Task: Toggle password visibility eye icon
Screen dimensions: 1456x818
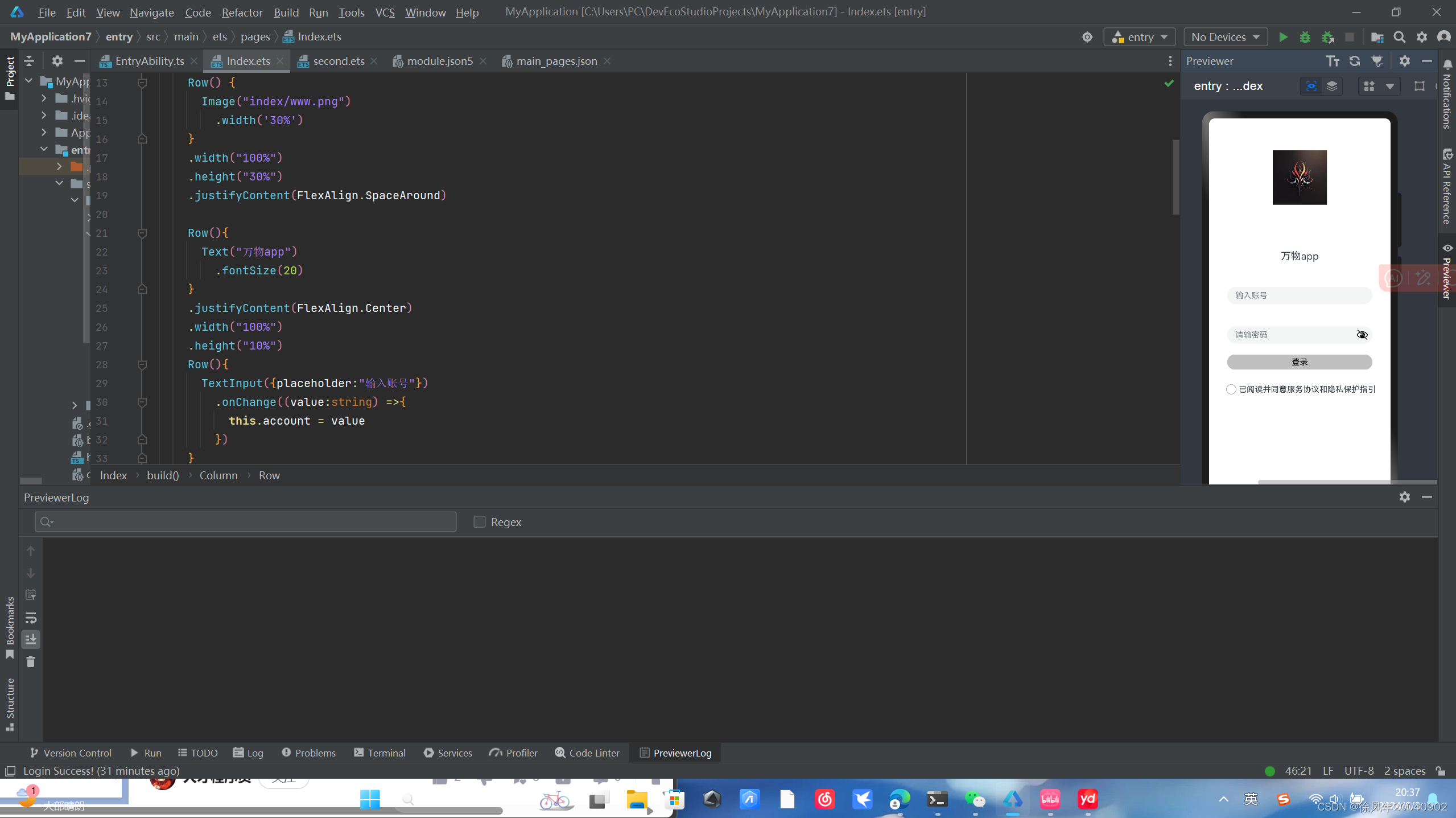Action: (x=1362, y=335)
